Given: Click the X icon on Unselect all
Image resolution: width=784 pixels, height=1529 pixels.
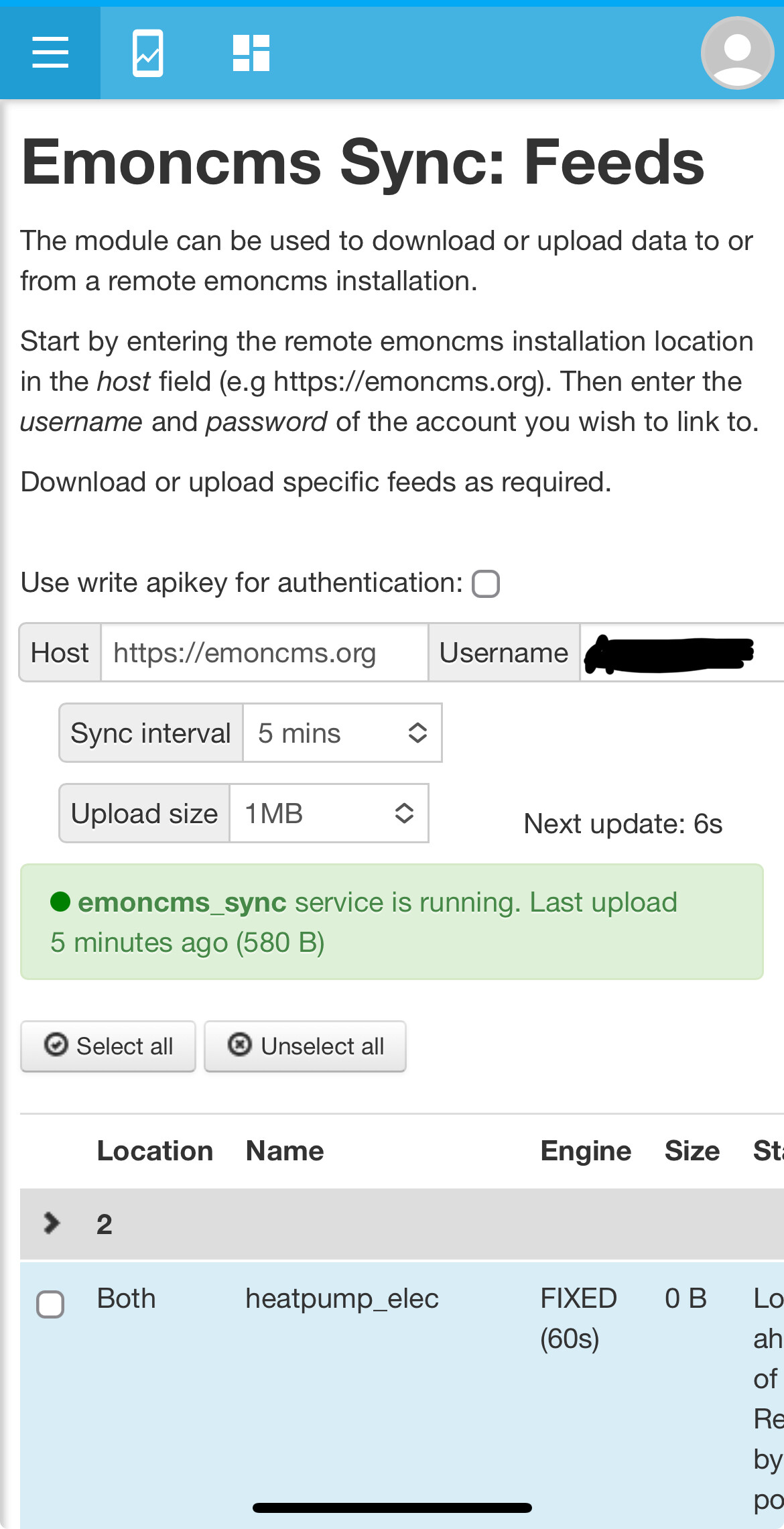Looking at the screenshot, I should pyautogui.click(x=240, y=1044).
